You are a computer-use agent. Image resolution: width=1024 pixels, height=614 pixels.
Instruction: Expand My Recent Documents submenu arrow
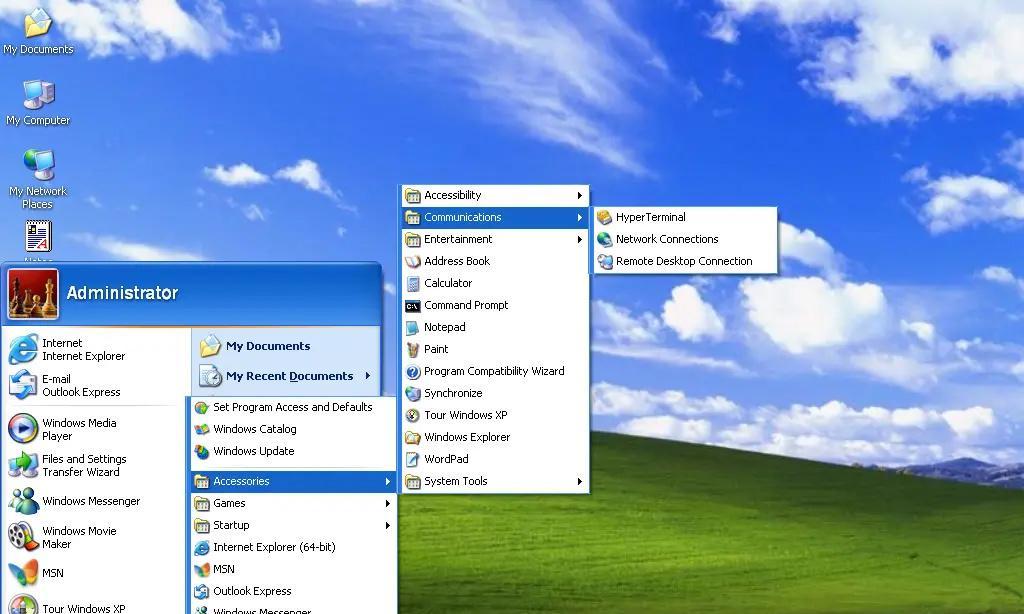click(368, 376)
